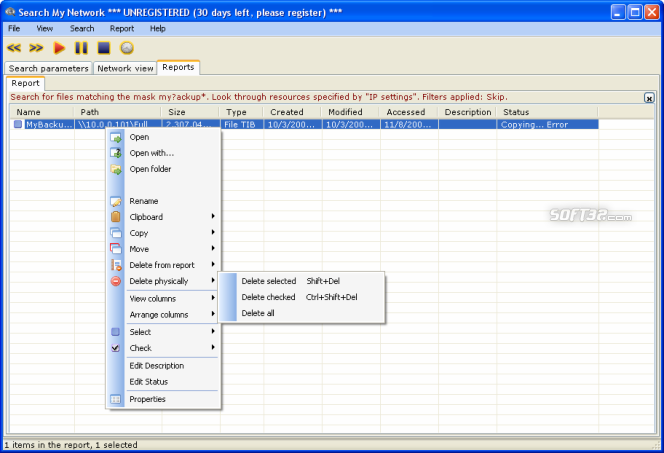Click the Open with icon
The height and width of the screenshot is (453, 664).
tap(116, 153)
